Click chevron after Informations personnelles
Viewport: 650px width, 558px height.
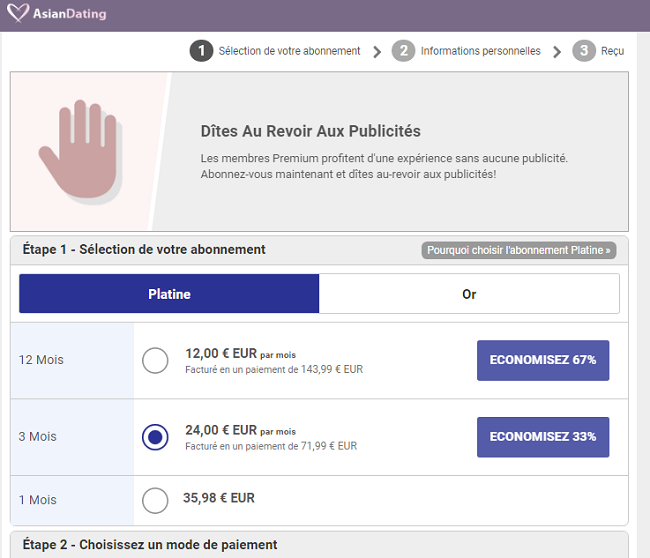click(557, 52)
